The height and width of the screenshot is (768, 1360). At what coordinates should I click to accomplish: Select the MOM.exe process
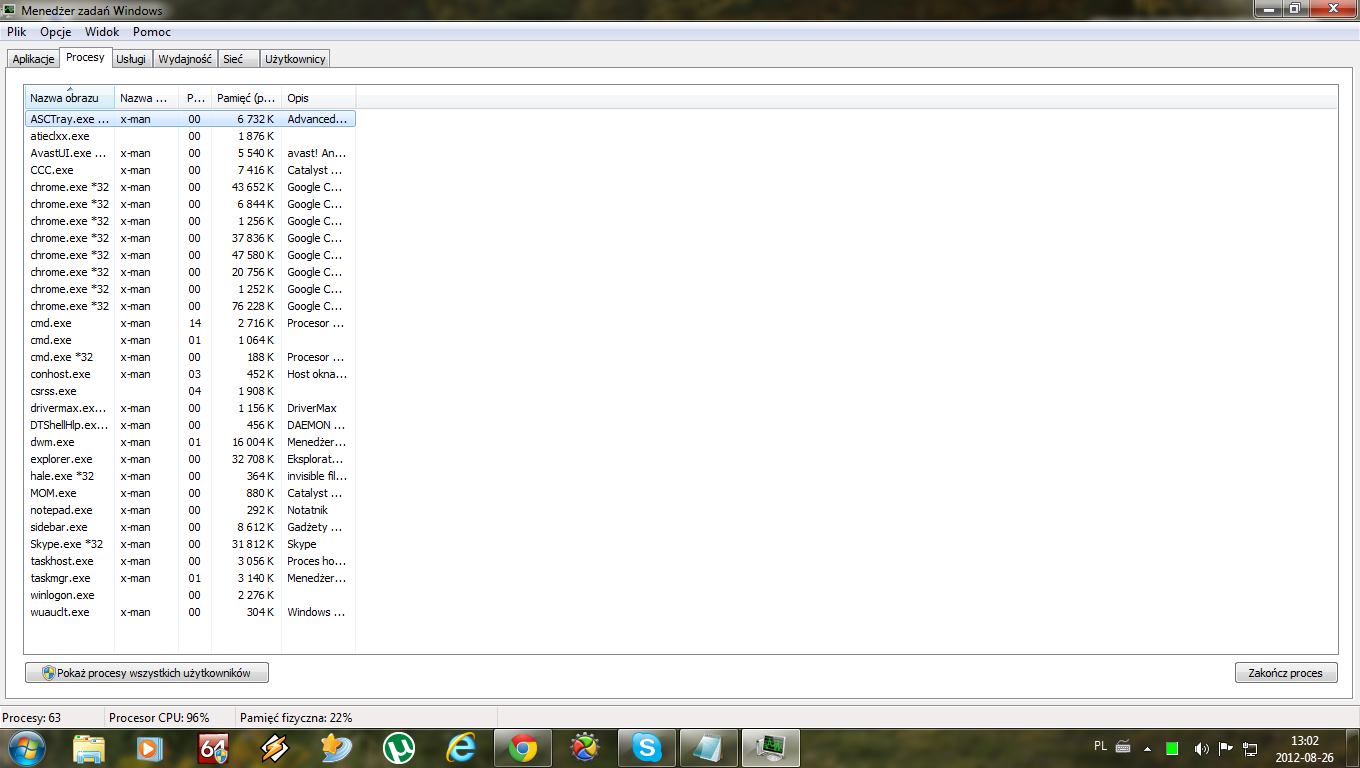point(190,493)
